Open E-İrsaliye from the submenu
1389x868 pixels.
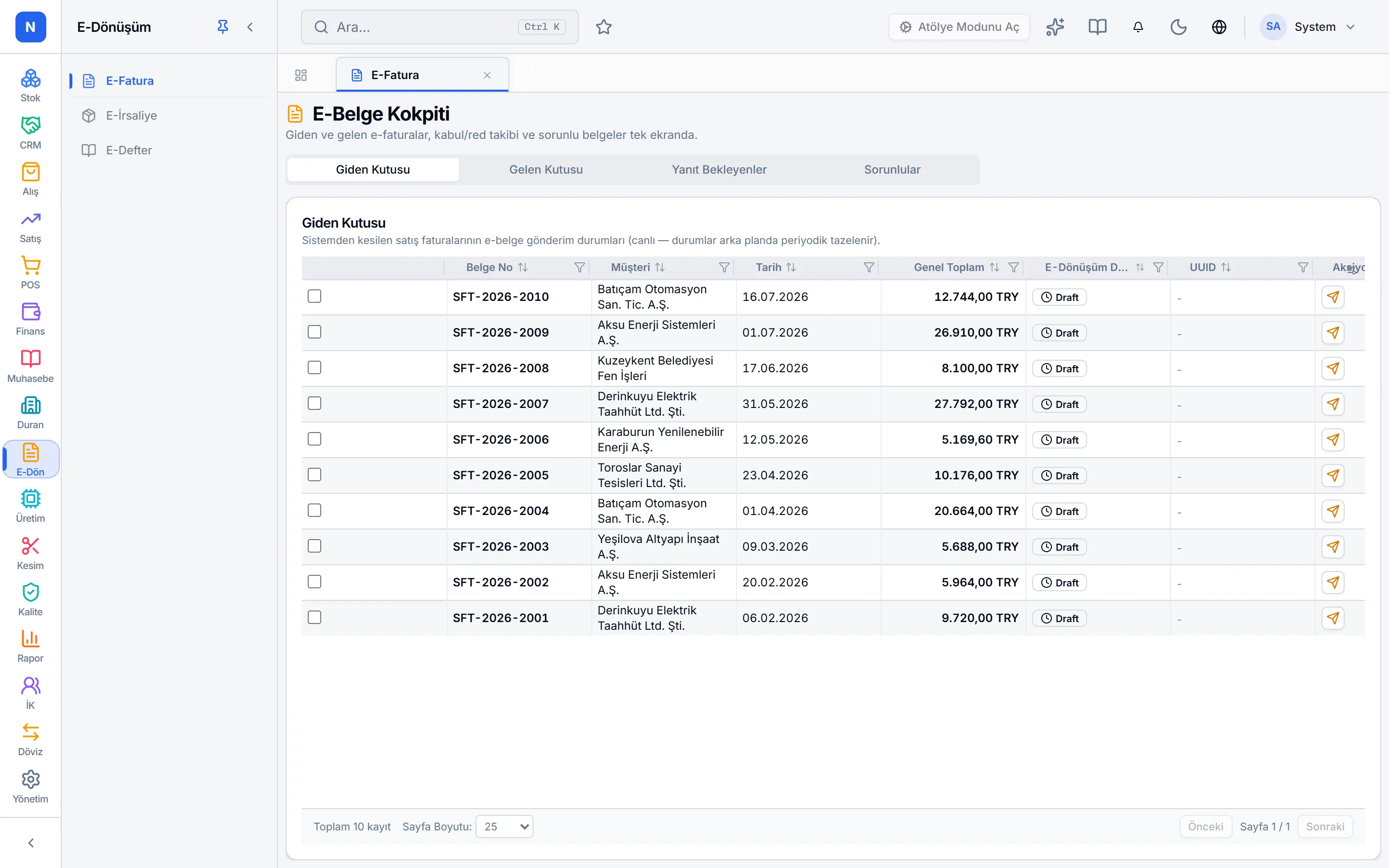click(131, 115)
